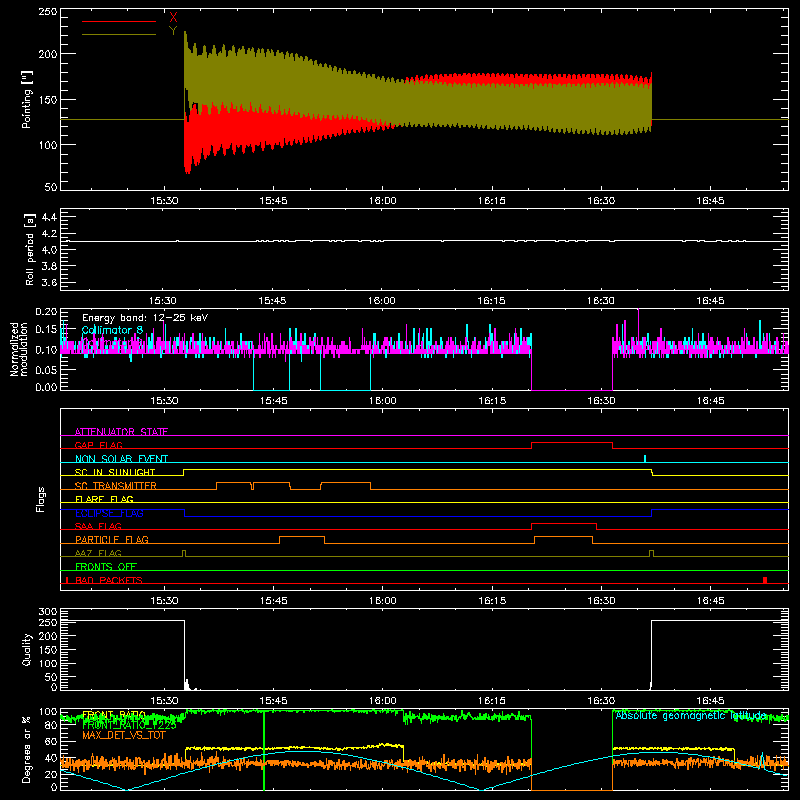Click the SAA_FLAG label
Viewport: 800px width, 800px height.
(x=98, y=526)
